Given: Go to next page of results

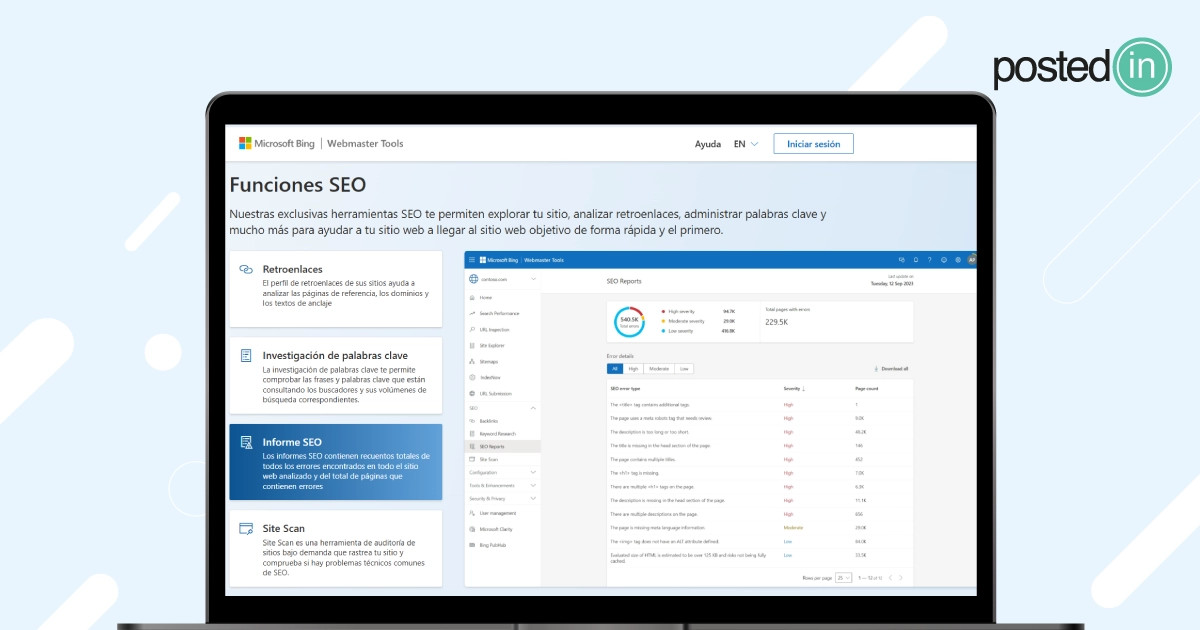Looking at the screenshot, I should [901, 578].
